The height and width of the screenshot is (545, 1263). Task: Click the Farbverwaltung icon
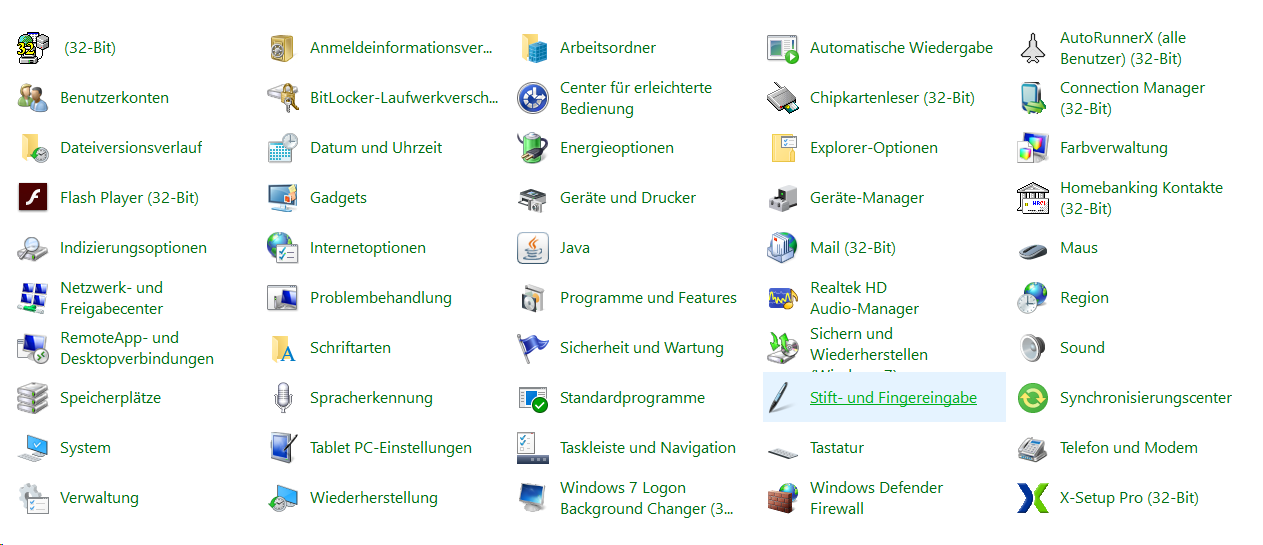tap(1033, 148)
